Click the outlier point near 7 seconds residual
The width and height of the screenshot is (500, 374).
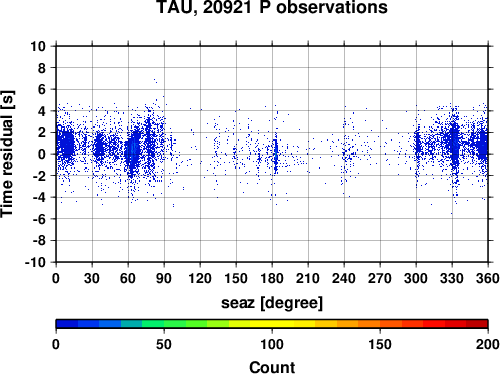(154, 80)
